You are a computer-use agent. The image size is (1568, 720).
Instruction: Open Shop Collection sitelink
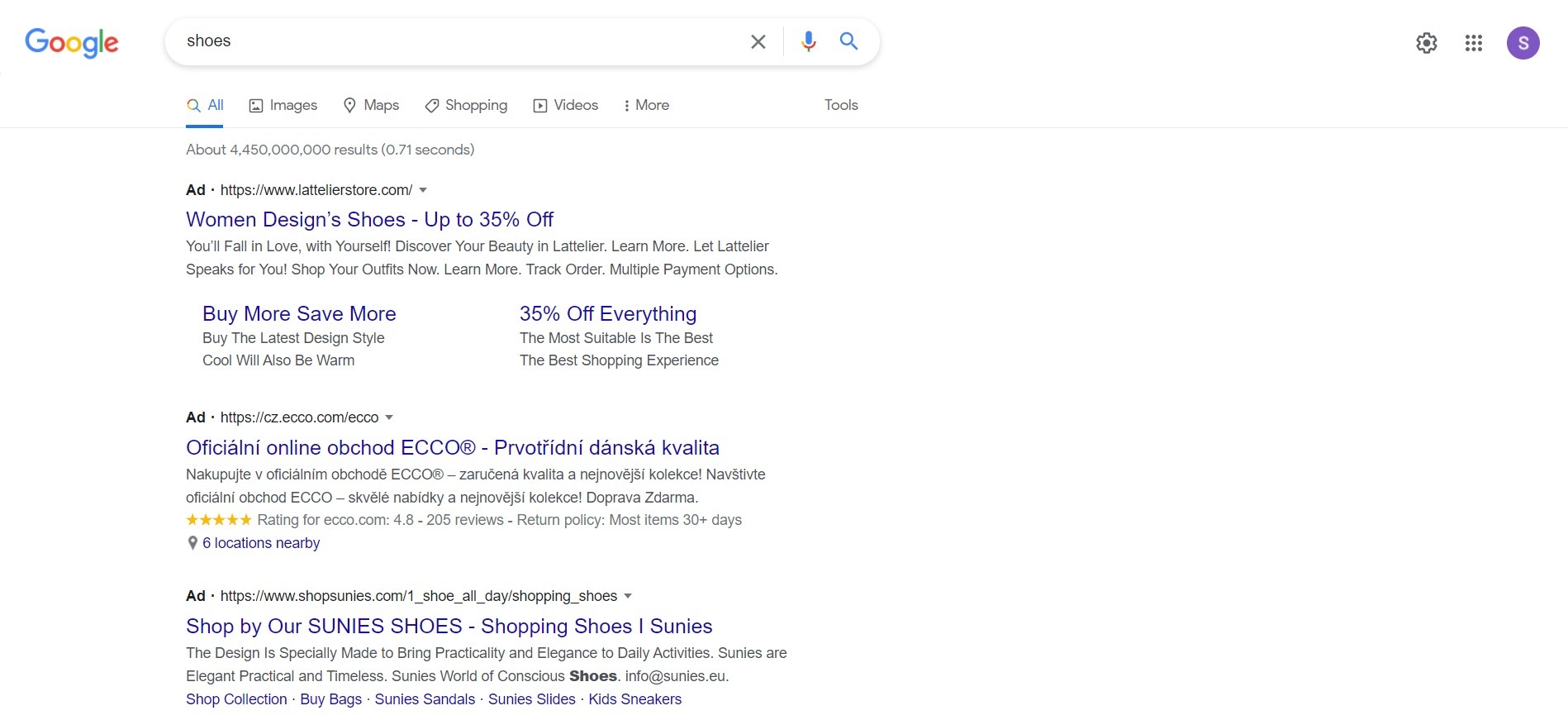pos(236,699)
